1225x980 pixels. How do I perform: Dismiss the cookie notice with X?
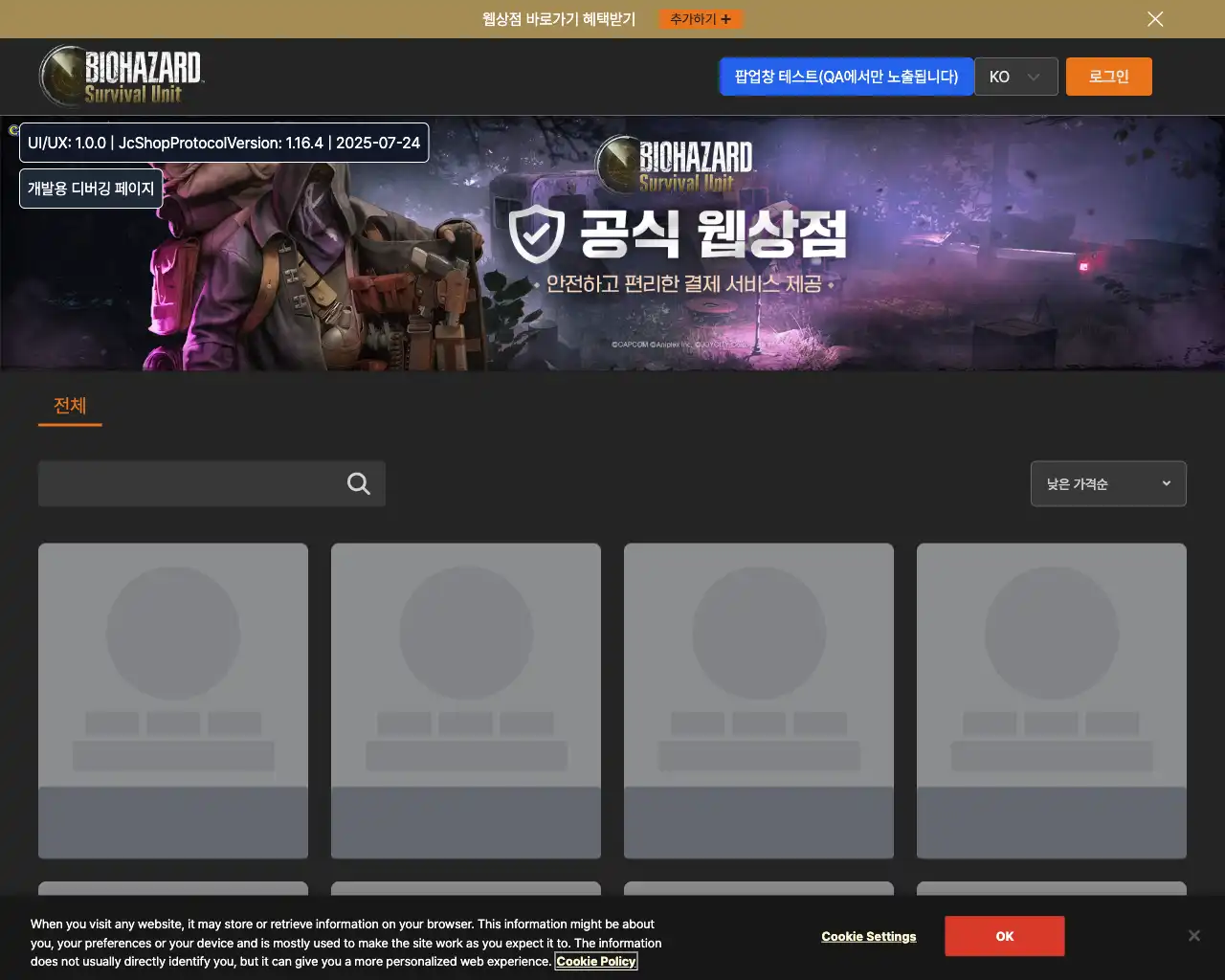coord(1194,935)
